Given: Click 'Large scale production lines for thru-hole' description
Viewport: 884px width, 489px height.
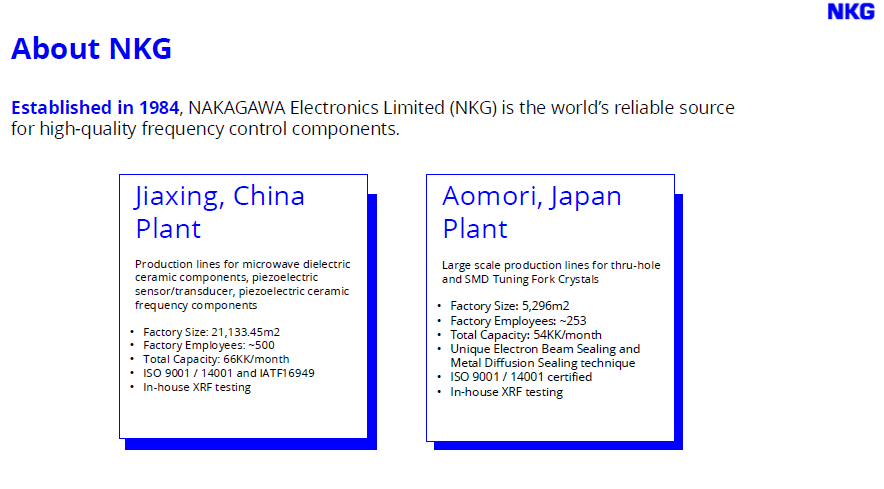Looking at the screenshot, I should point(551,265).
